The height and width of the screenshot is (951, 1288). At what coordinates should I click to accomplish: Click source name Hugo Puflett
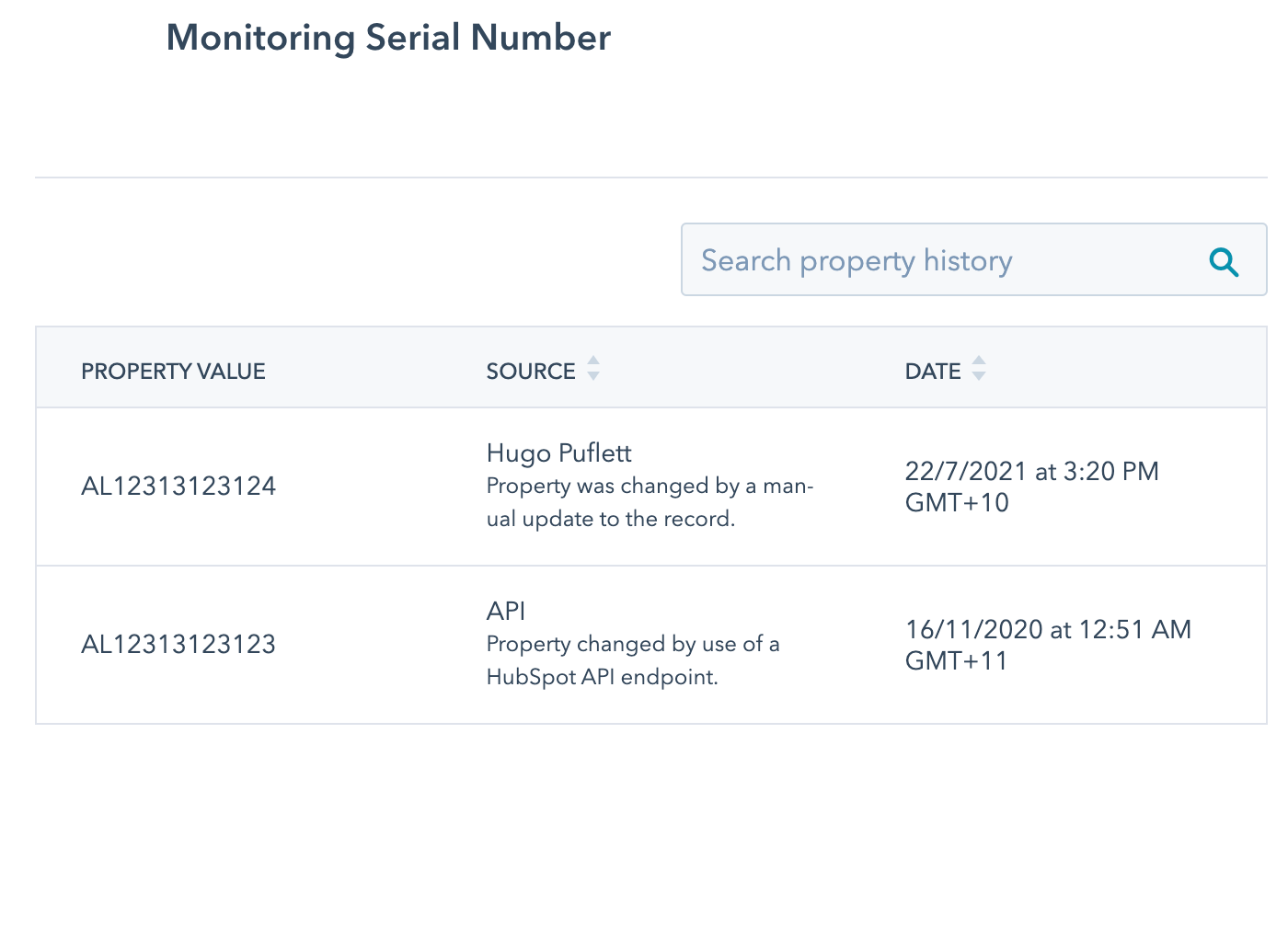(558, 453)
